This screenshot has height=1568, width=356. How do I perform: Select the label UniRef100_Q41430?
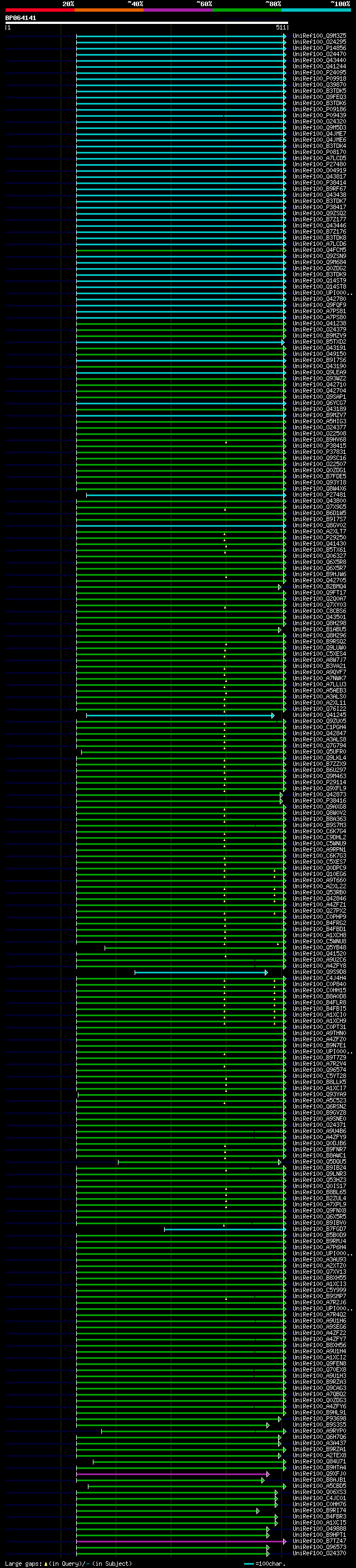319,543
